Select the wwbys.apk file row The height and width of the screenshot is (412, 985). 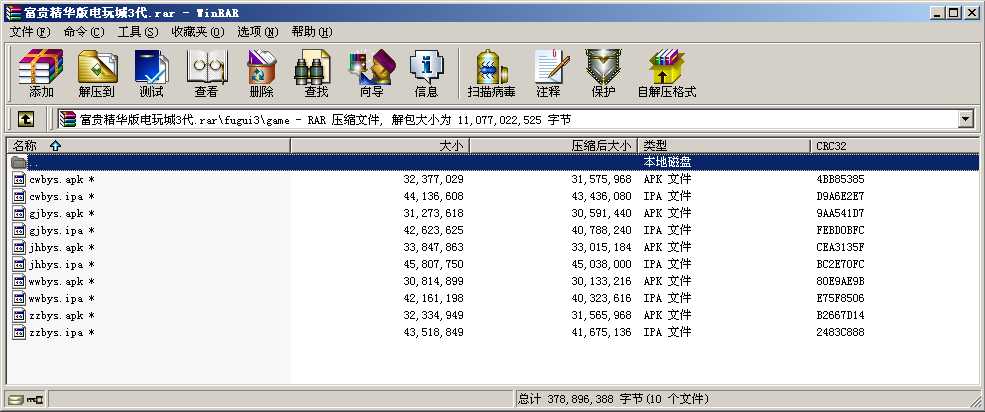(492, 281)
